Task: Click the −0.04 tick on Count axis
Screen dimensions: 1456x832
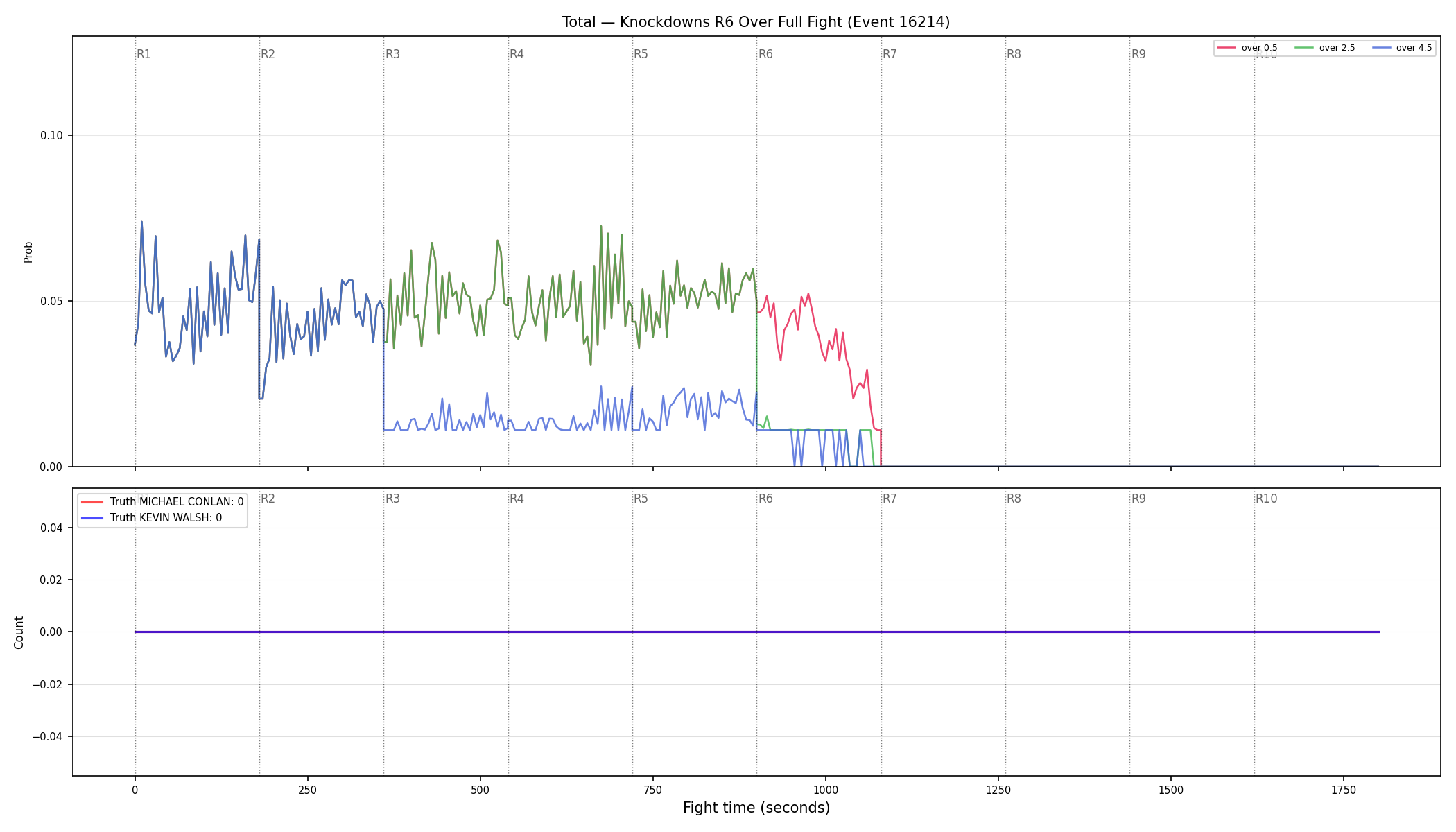Action: pos(48,736)
